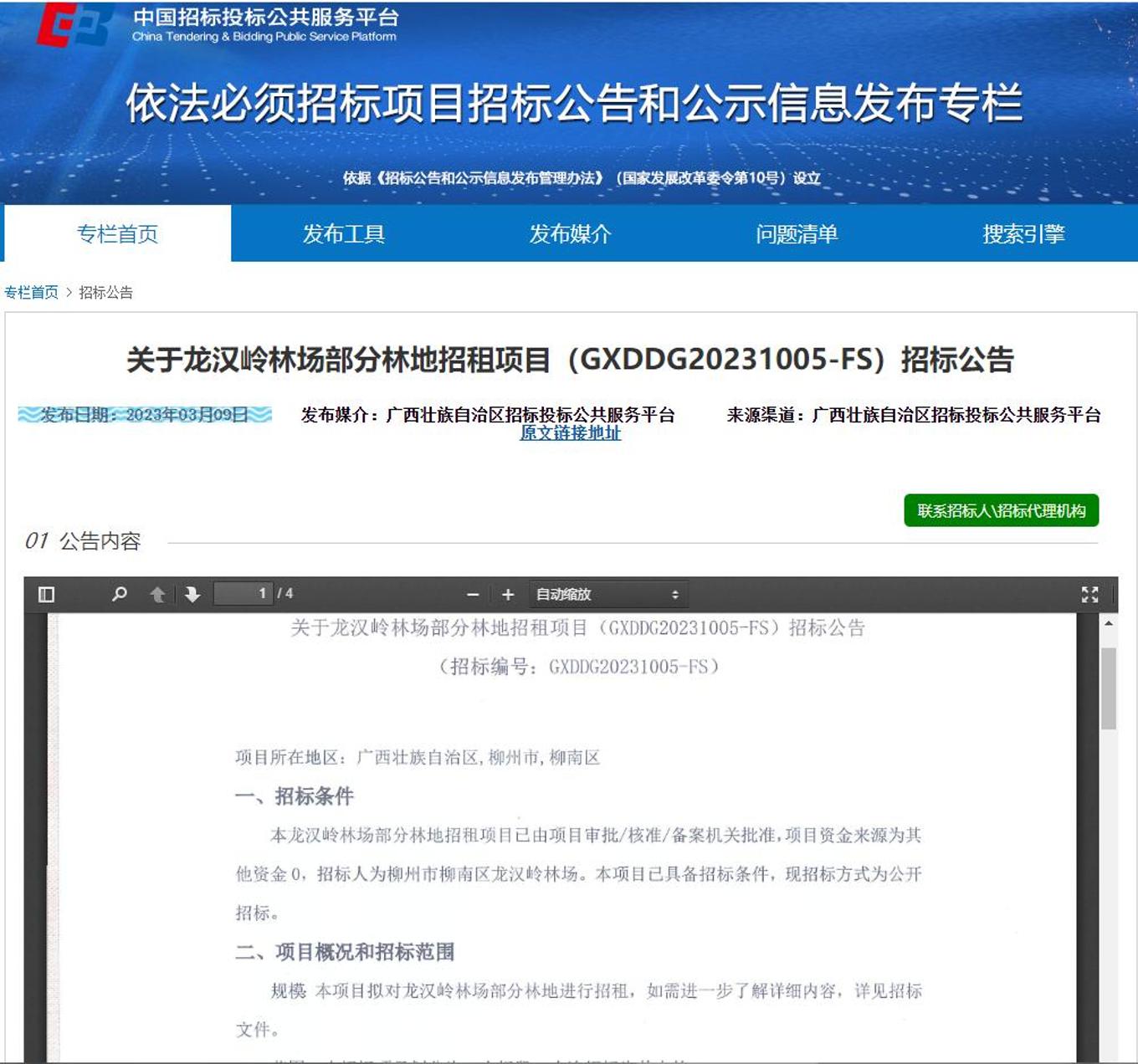Toggle the PDF sidebar panel
Viewport: 1138px width, 1064px height.
(47, 594)
